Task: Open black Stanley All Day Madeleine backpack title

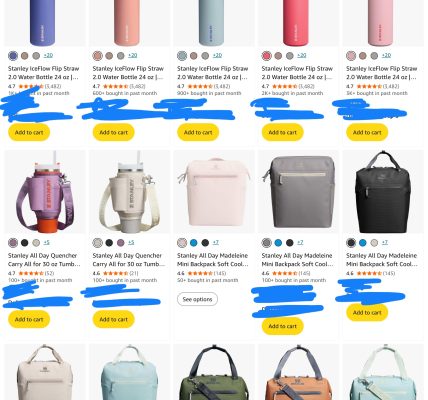Action: click(382, 260)
